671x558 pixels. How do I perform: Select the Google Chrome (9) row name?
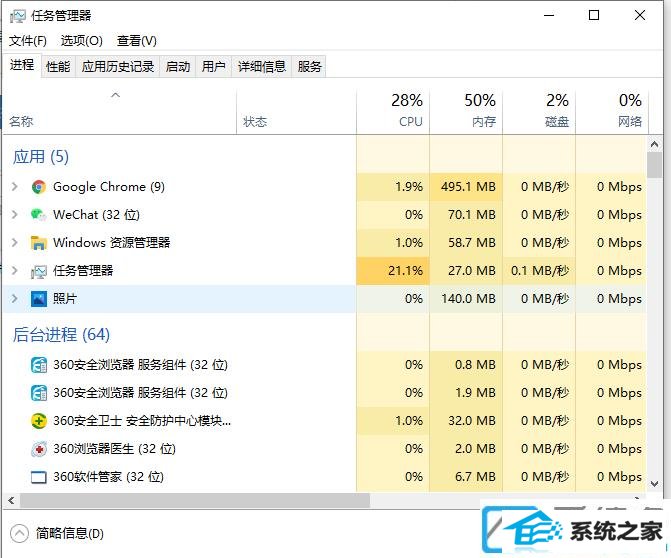pos(109,187)
